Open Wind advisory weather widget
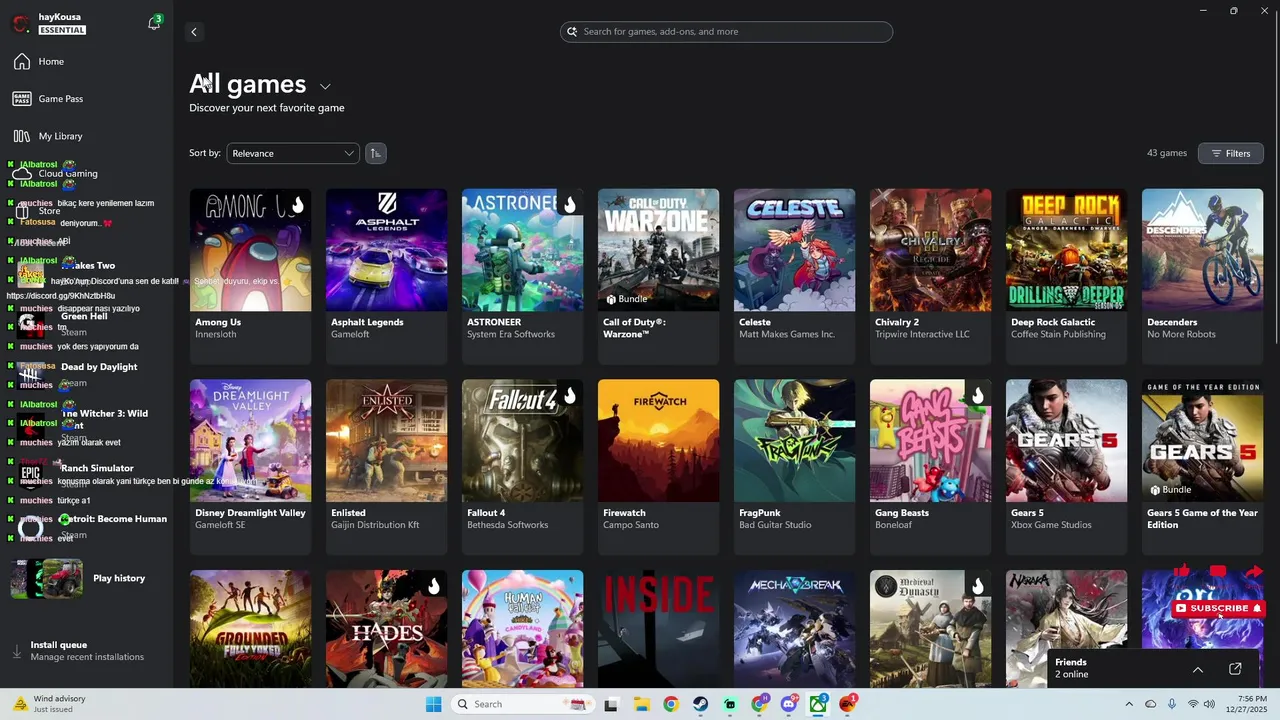This screenshot has width=1280, height=720. coord(50,704)
